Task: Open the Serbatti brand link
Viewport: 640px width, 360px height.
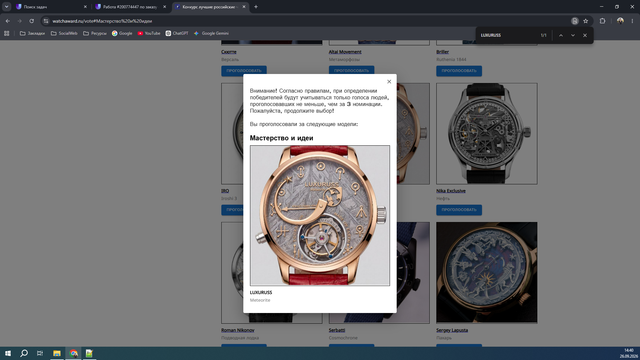Action: [x=337, y=330]
